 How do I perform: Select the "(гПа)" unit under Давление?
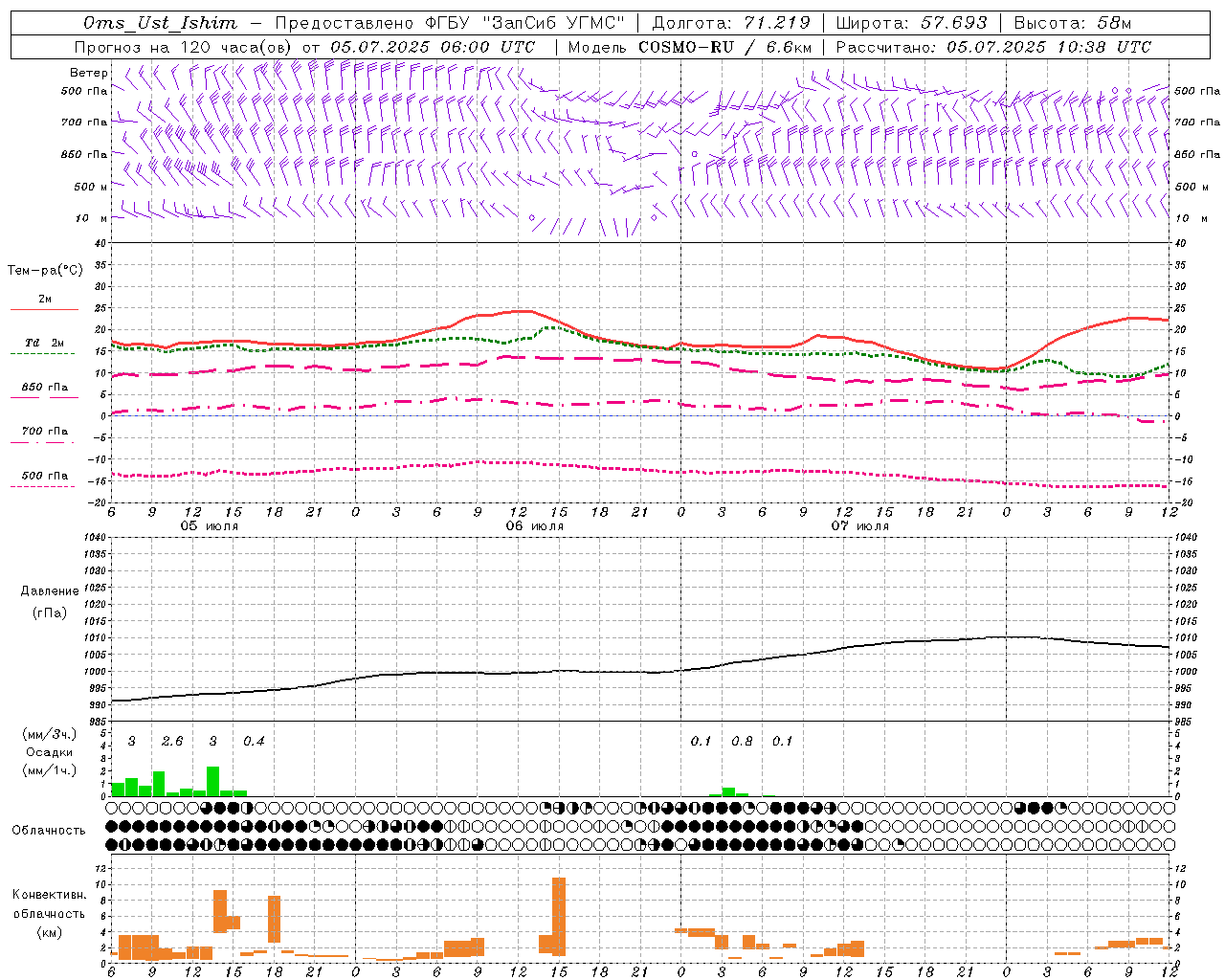coord(50,613)
